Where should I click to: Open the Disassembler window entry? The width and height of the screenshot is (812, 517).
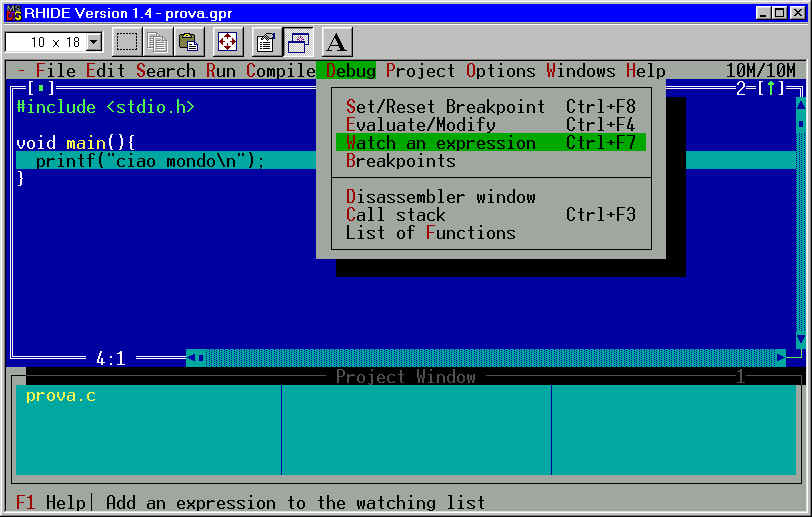440,197
